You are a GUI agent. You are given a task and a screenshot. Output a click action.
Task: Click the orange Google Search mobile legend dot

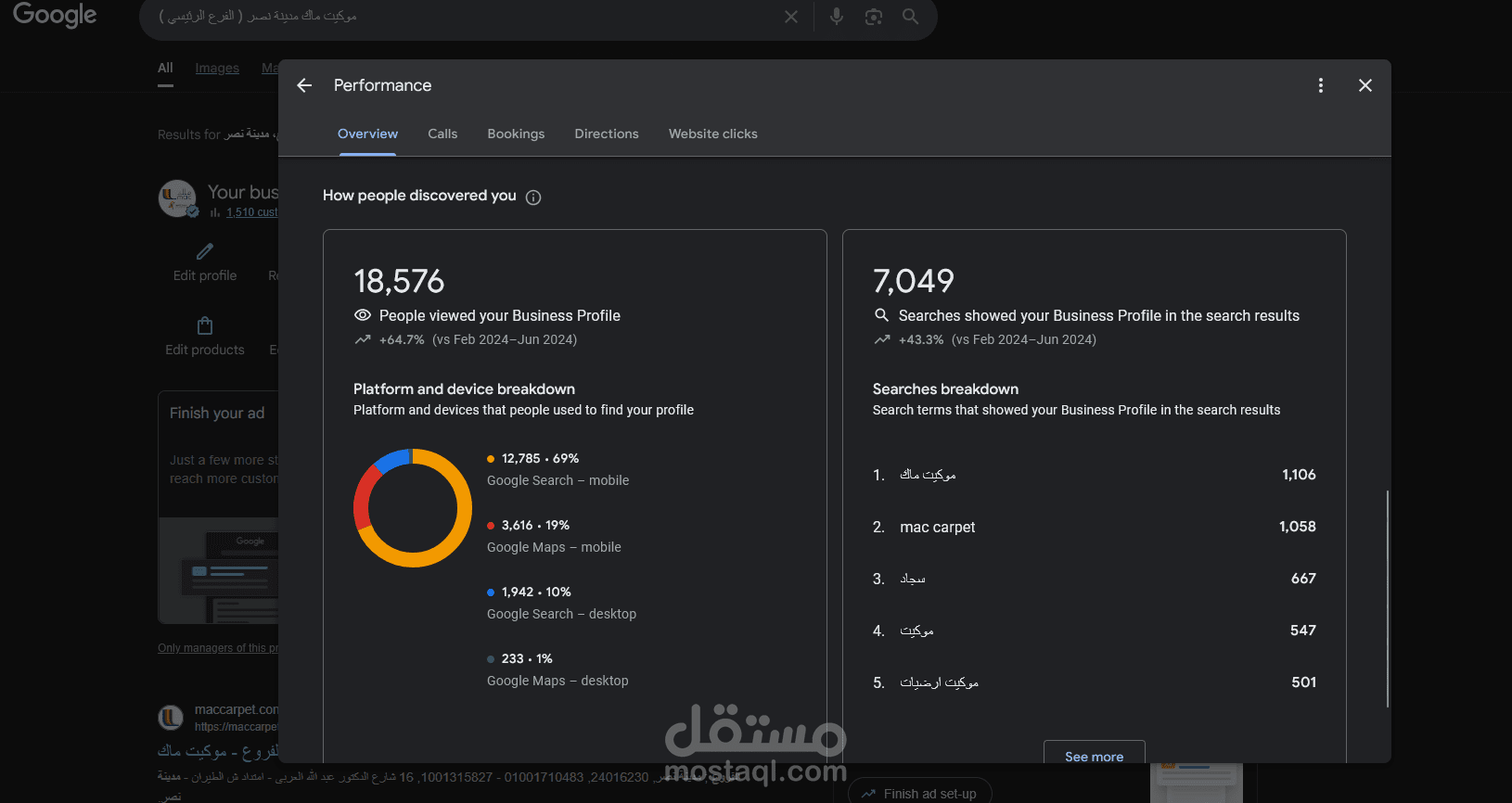(491, 459)
